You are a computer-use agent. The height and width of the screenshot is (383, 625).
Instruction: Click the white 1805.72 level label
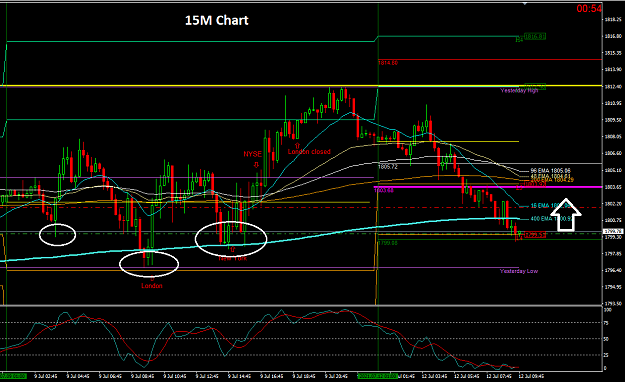(388, 167)
